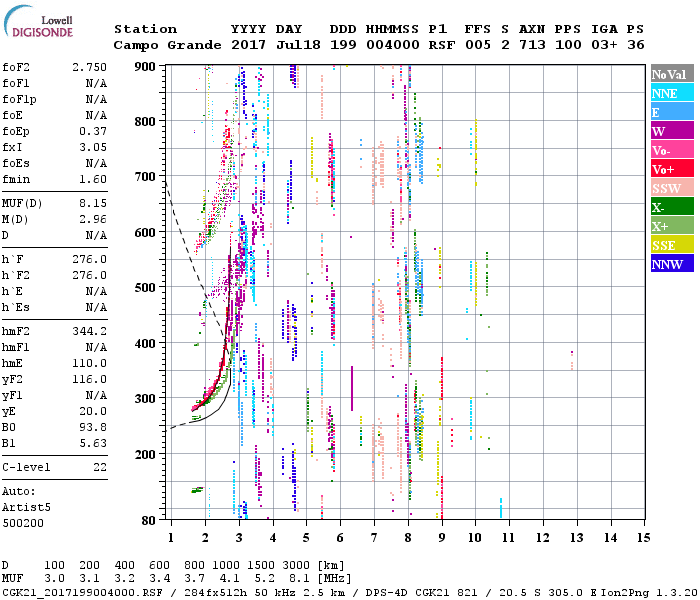Click the h`F2 value 276.0

89,276
